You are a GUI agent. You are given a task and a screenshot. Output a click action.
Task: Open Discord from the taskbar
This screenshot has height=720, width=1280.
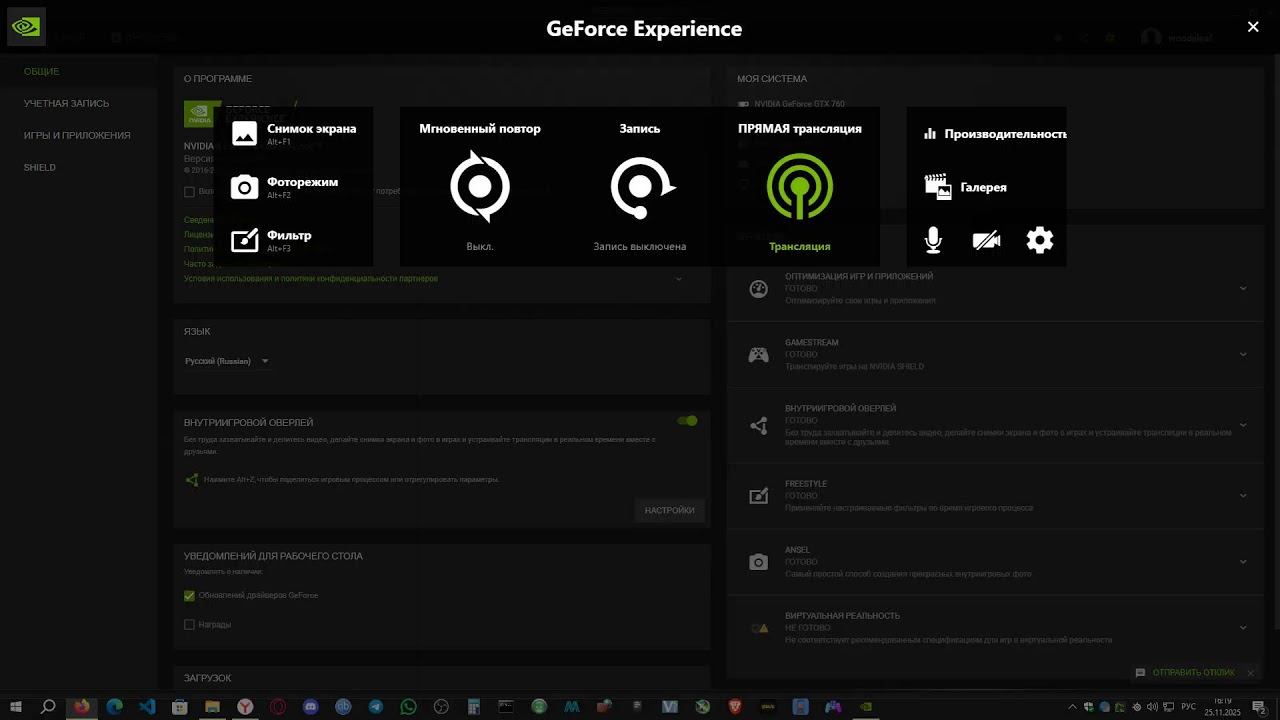click(310, 707)
